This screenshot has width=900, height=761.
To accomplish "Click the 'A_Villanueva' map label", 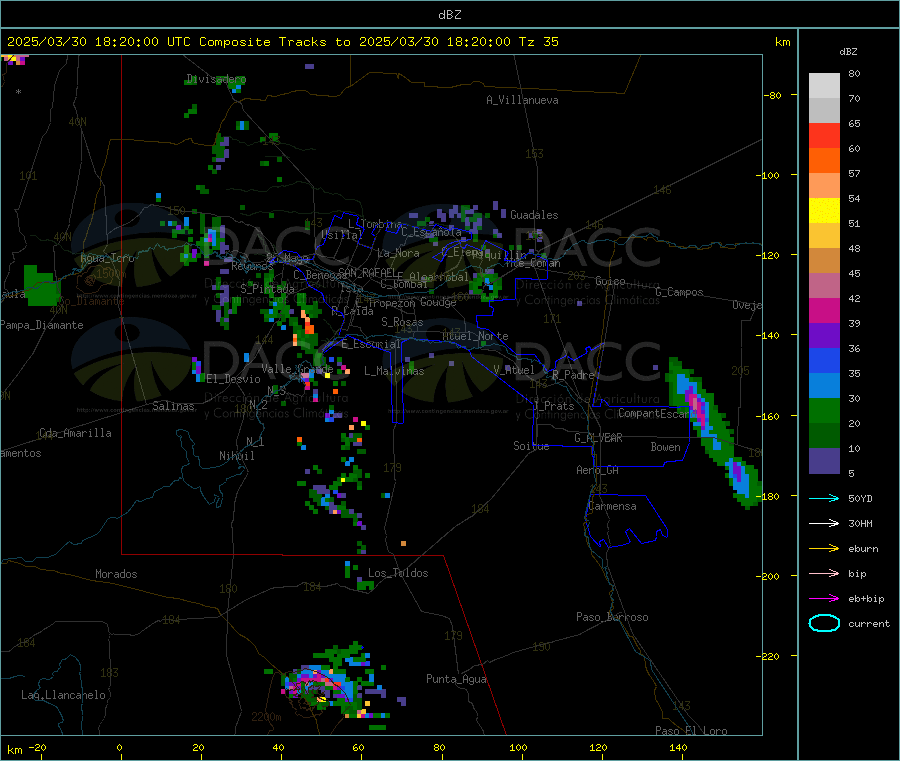I will 522,100.
